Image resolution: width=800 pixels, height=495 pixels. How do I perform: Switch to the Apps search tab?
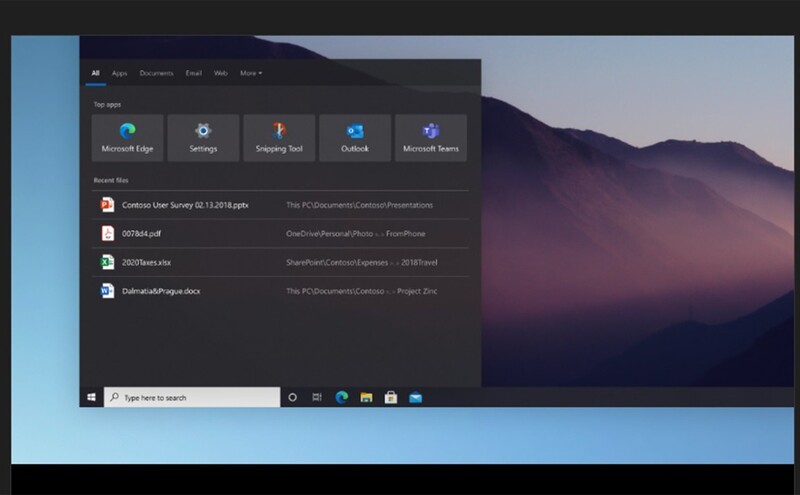[120, 73]
